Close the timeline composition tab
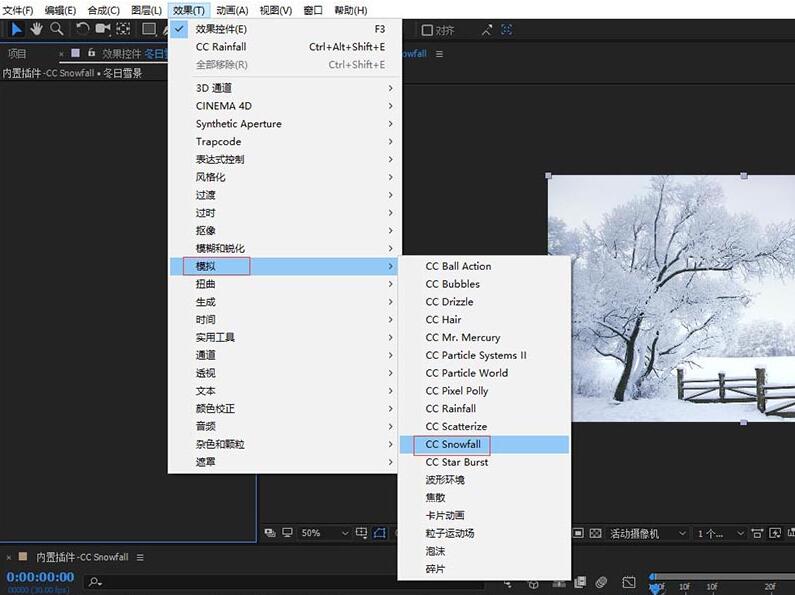The height and width of the screenshot is (595, 795). [x=9, y=557]
